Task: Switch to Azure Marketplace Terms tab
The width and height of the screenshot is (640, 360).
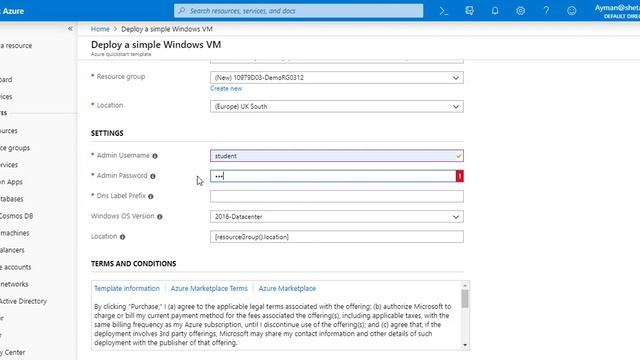Action: coord(209,288)
